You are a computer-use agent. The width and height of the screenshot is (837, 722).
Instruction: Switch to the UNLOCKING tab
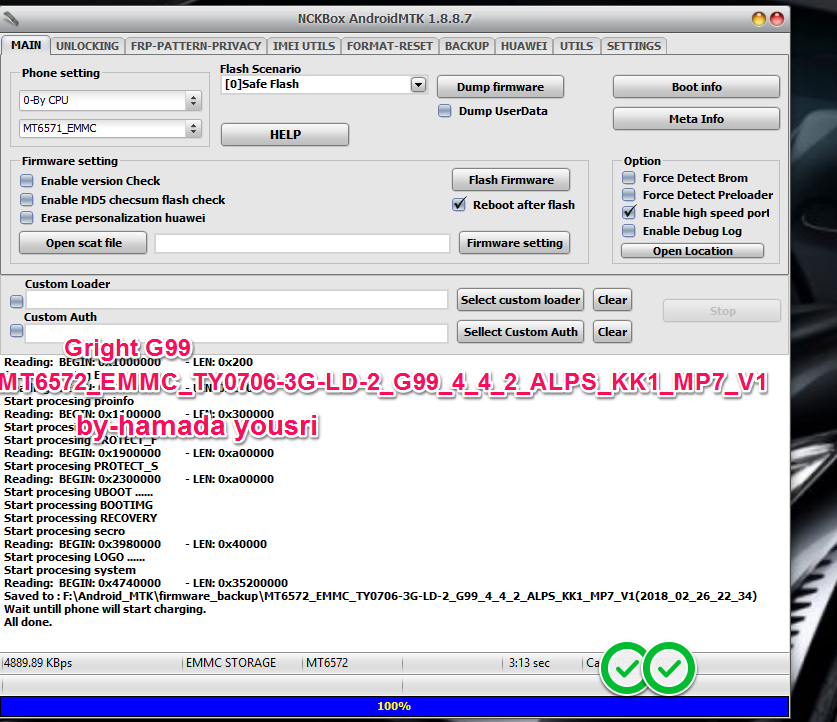tap(88, 46)
